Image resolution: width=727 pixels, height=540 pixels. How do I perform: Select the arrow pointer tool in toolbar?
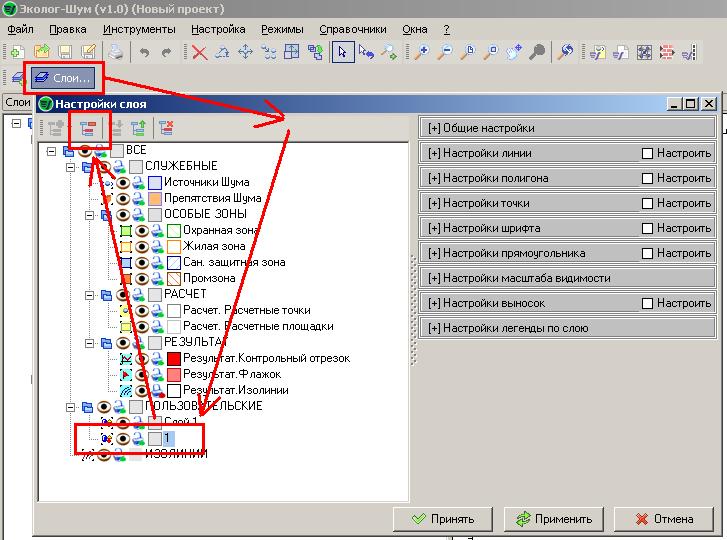click(342, 52)
